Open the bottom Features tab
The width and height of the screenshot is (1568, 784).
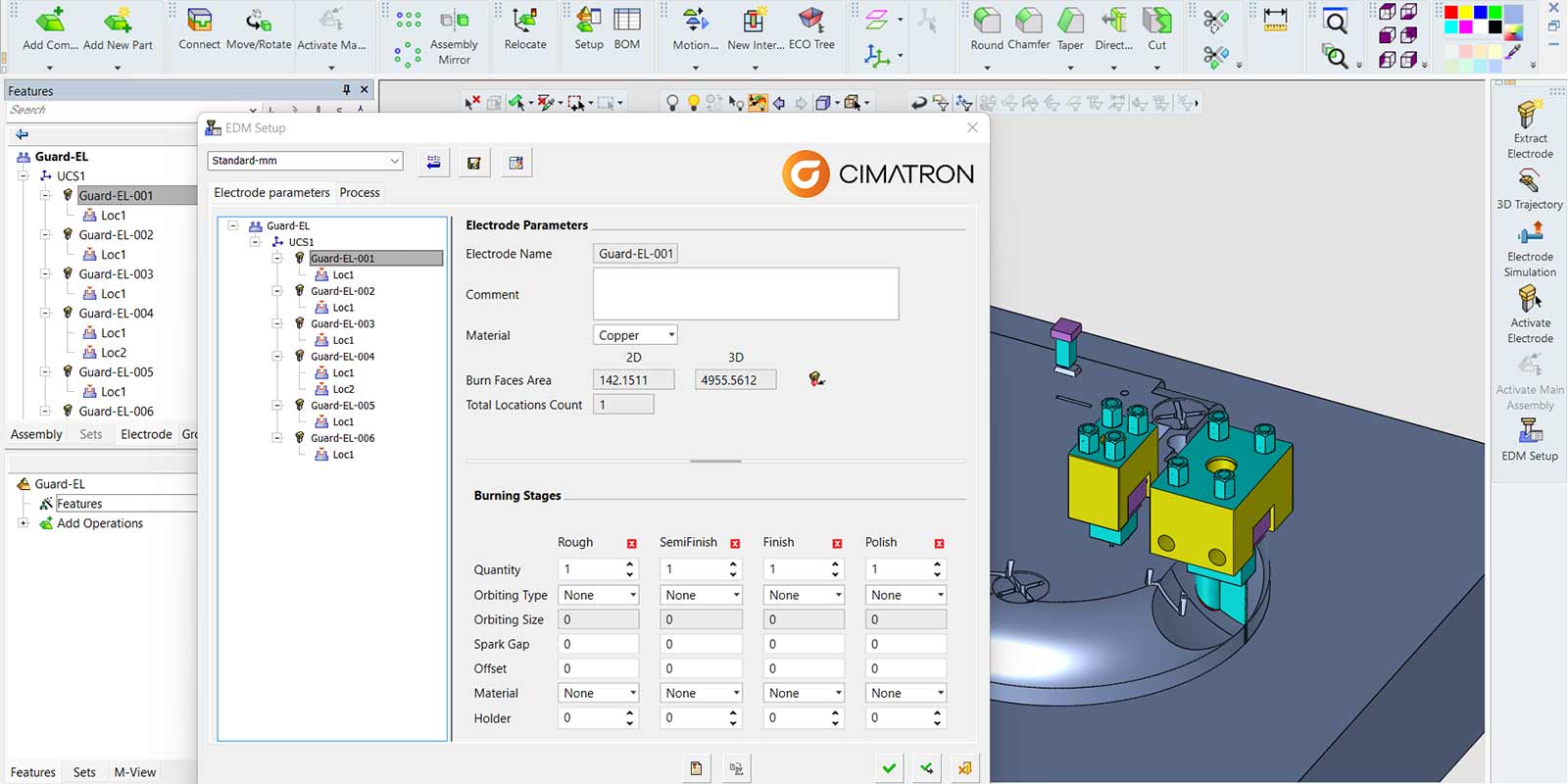33,772
